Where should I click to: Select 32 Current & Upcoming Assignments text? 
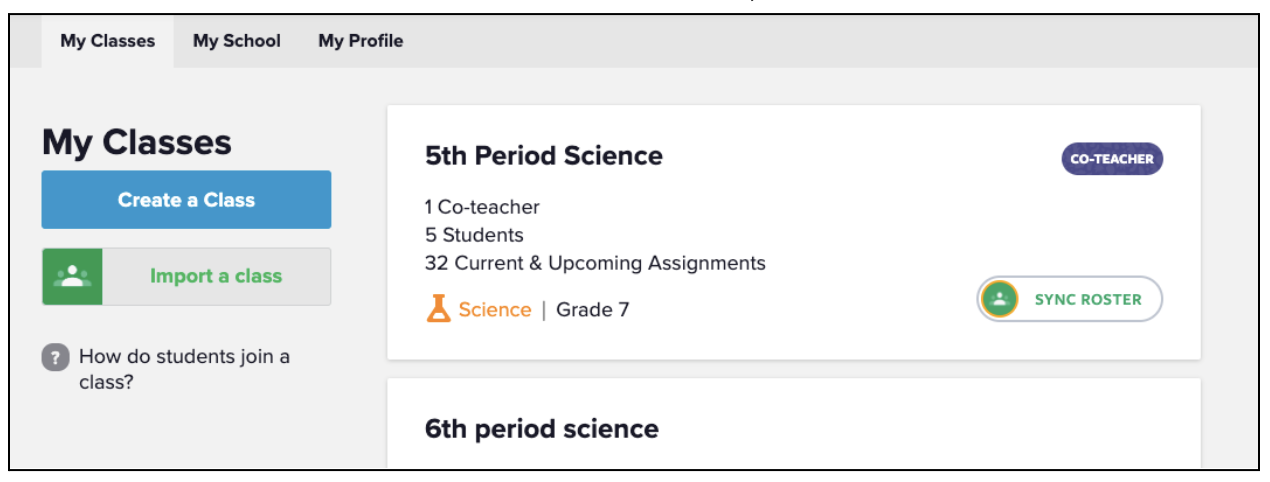595,263
